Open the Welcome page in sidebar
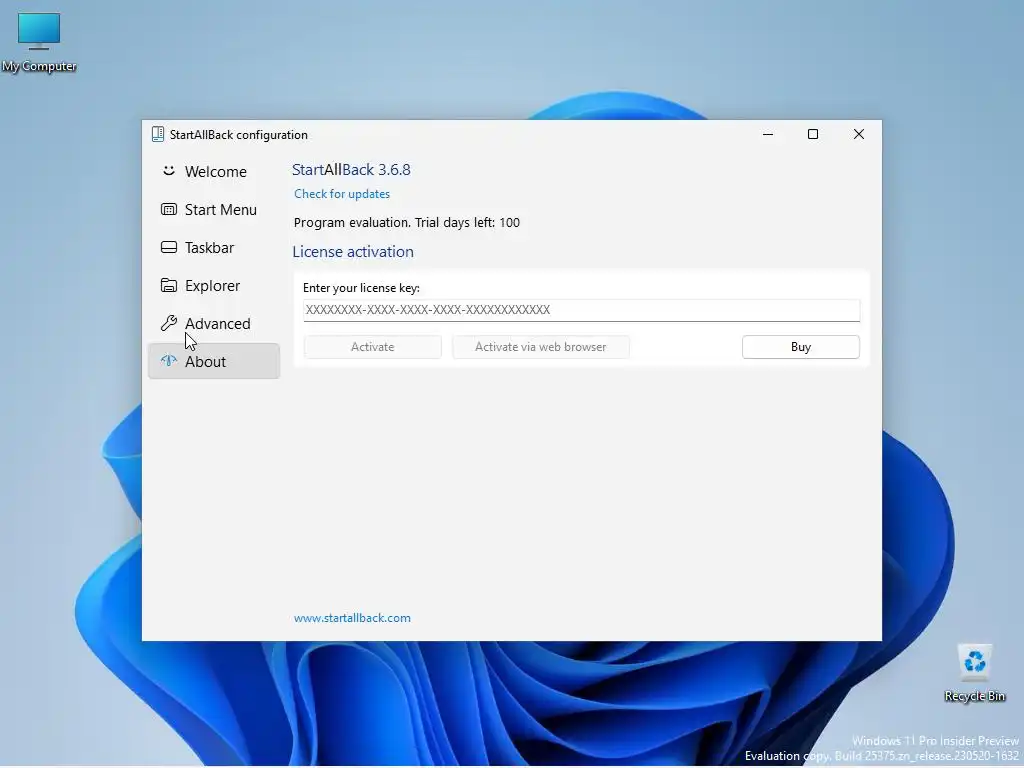Screen dimensions: 1024x768 tap(214, 172)
